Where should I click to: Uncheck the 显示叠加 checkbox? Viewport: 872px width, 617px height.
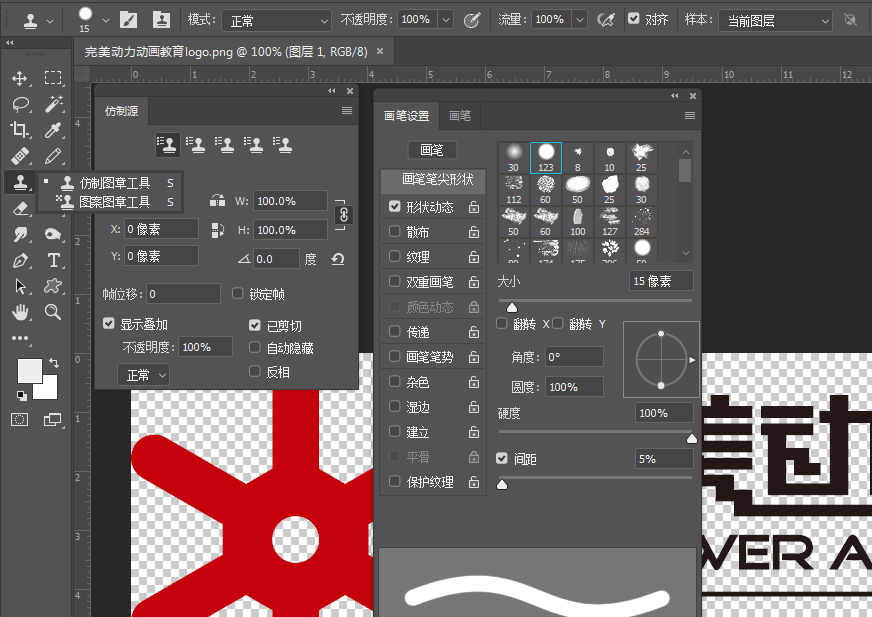point(109,325)
